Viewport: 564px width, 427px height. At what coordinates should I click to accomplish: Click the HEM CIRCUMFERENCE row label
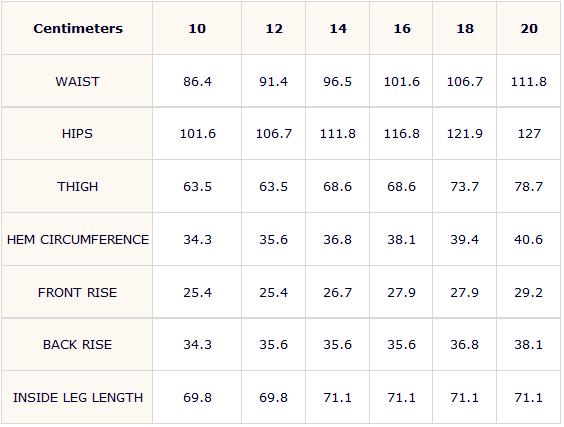[78, 239]
